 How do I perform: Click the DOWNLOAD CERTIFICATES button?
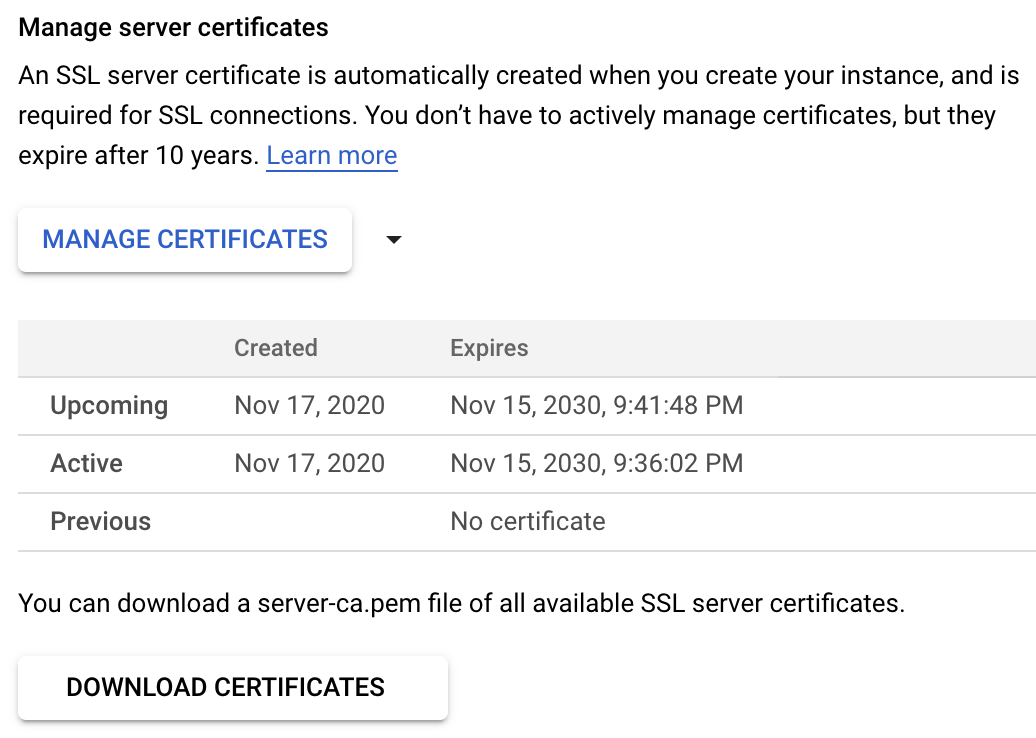tap(232, 687)
